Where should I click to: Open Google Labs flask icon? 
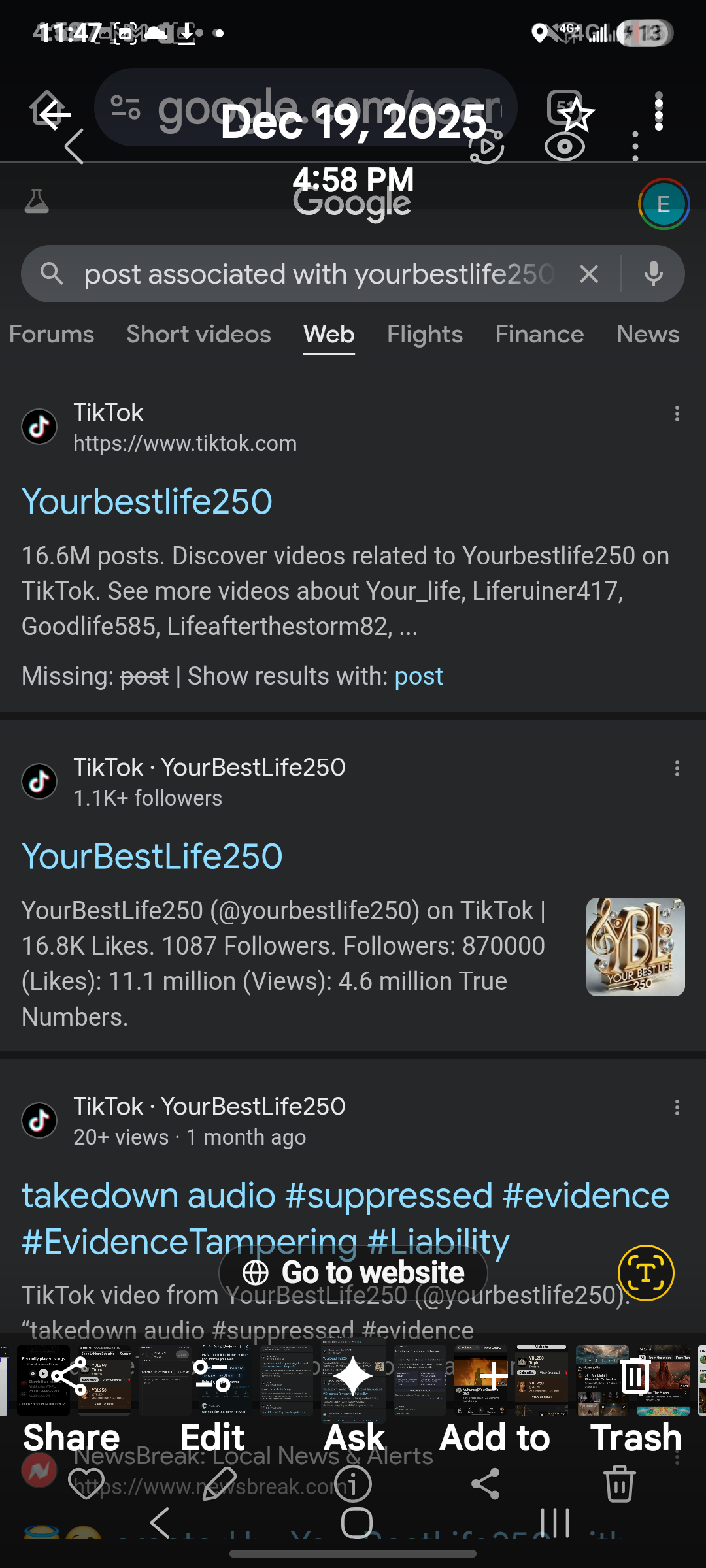(37, 202)
